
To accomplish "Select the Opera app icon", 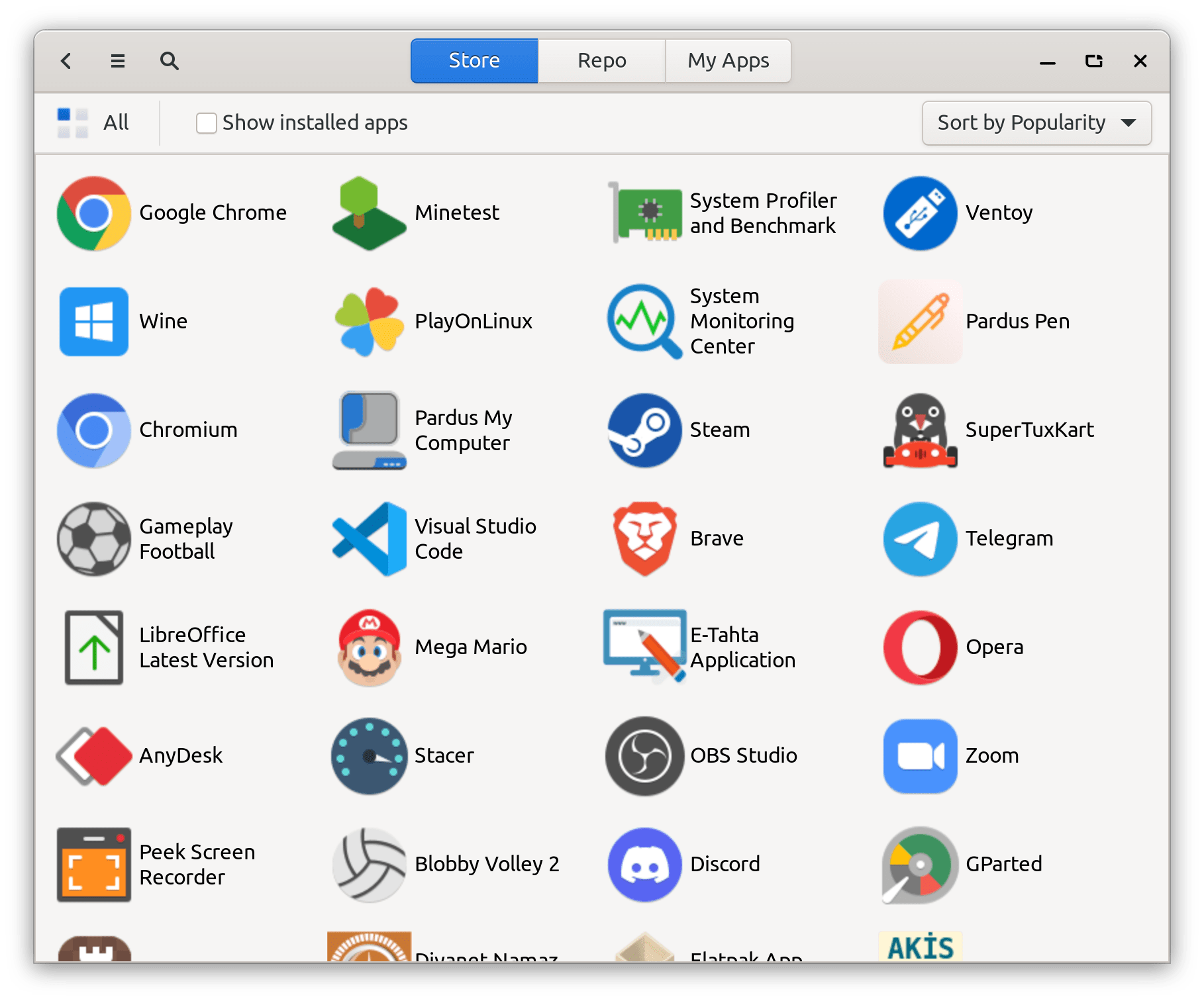I will click(920, 647).
